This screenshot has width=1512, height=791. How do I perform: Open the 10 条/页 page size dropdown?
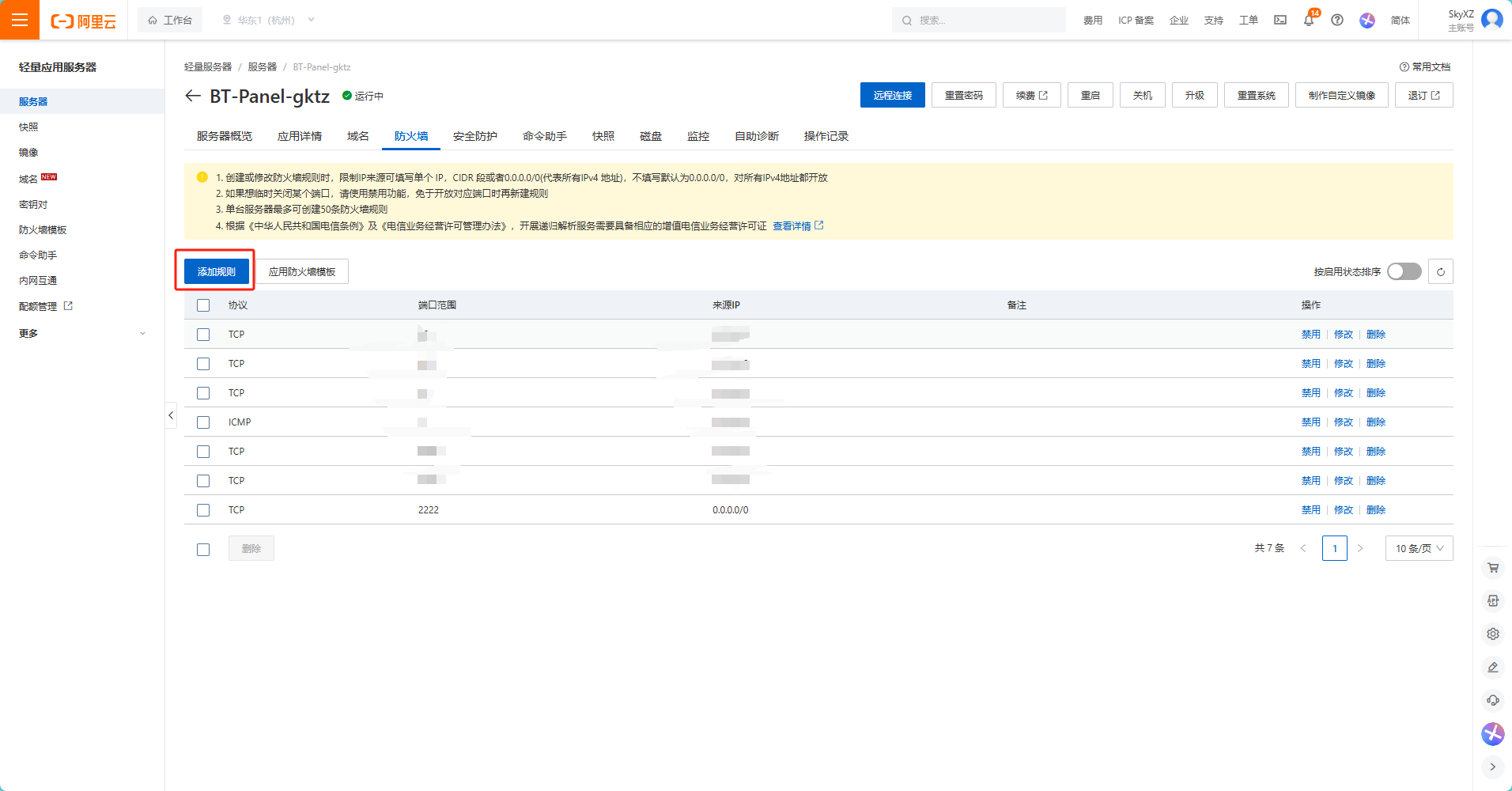(x=1419, y=548)
